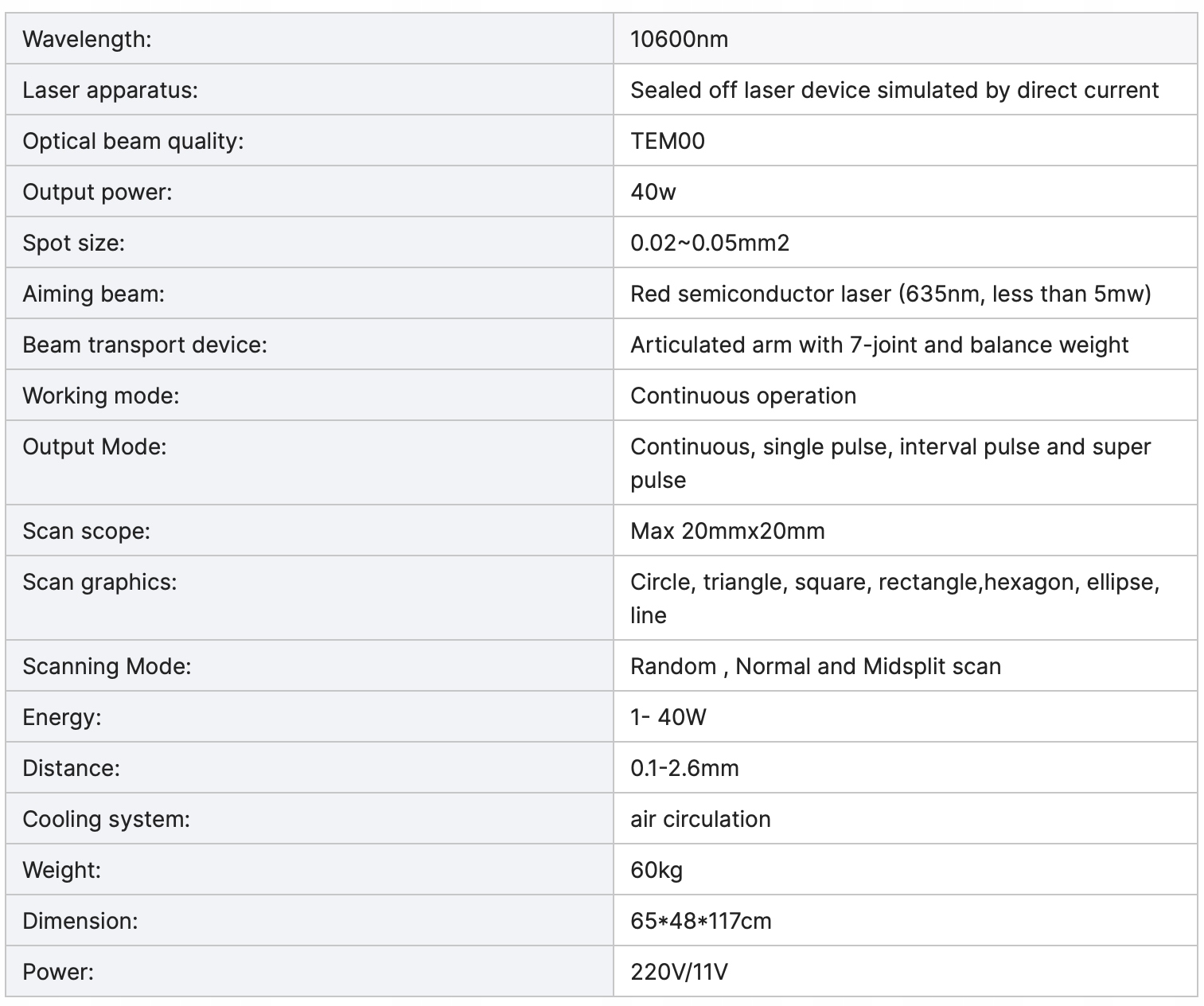Click the Continuous operation value
This screenshot has height=1006, width=1204.
tap(742, 396)
